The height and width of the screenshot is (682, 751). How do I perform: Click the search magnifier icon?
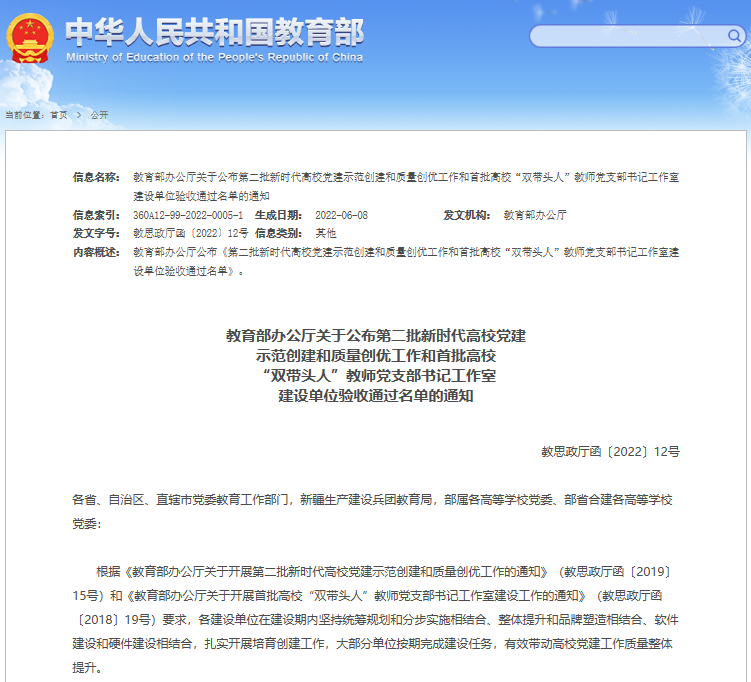tap(735, 37)
